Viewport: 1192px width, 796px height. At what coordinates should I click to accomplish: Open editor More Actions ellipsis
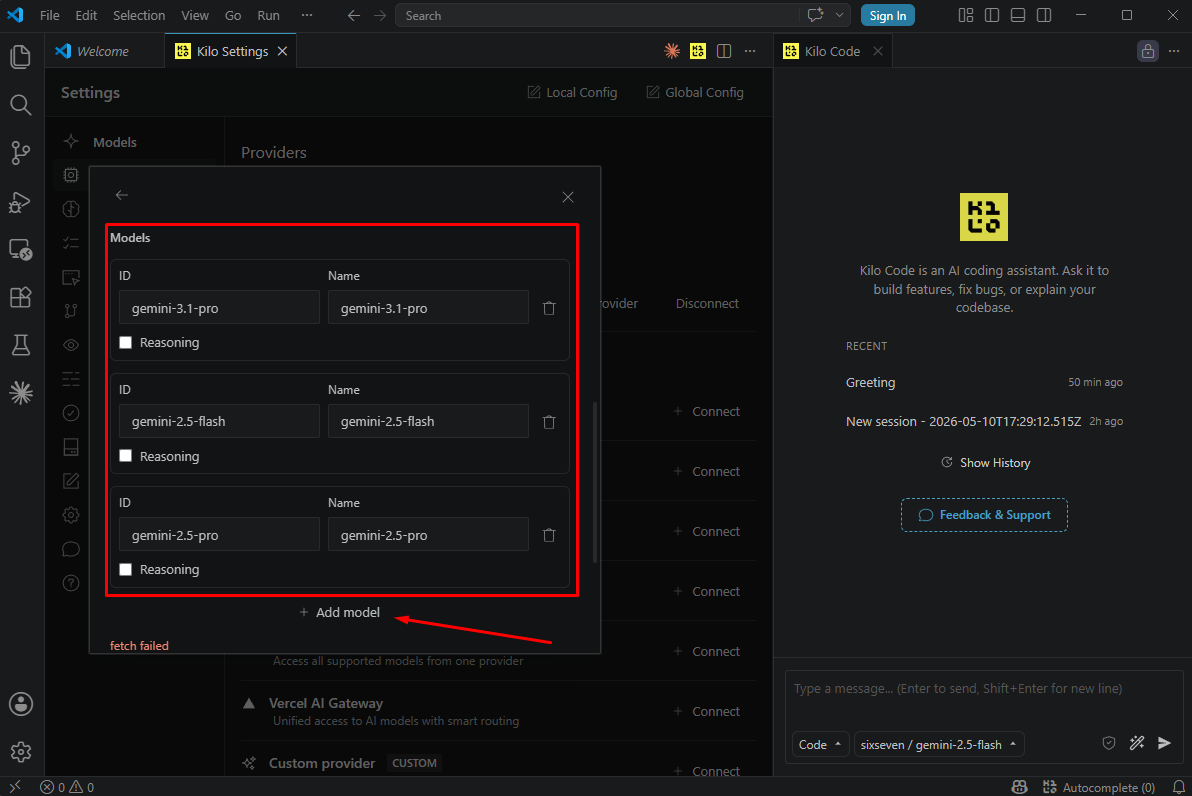750,51
